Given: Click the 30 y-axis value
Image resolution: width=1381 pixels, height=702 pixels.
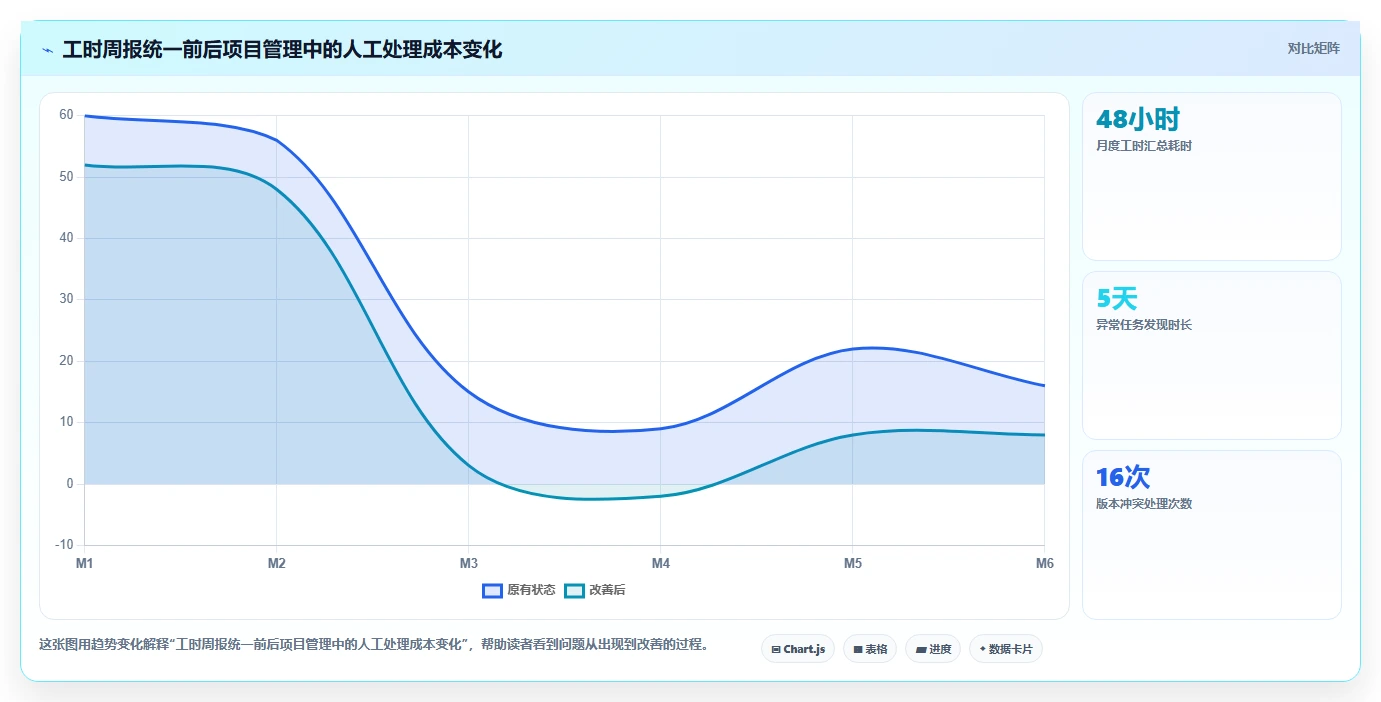Looking at the screenshot, I should [66, 299].
